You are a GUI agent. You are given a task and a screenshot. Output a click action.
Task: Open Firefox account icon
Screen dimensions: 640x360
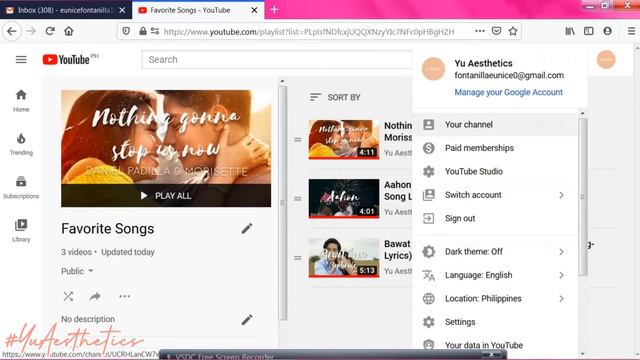coord(607,31)
